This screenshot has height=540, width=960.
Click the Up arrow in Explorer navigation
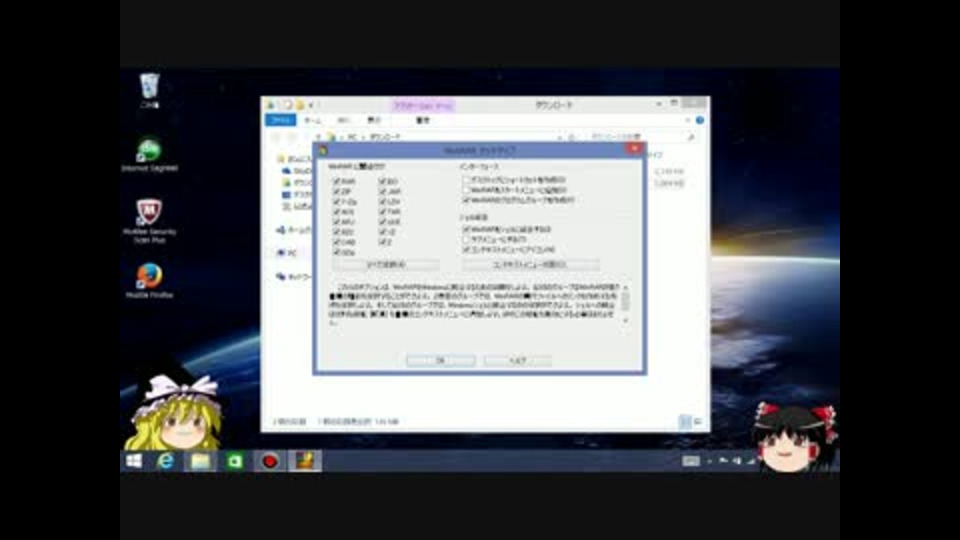click(x=318, y=137)
